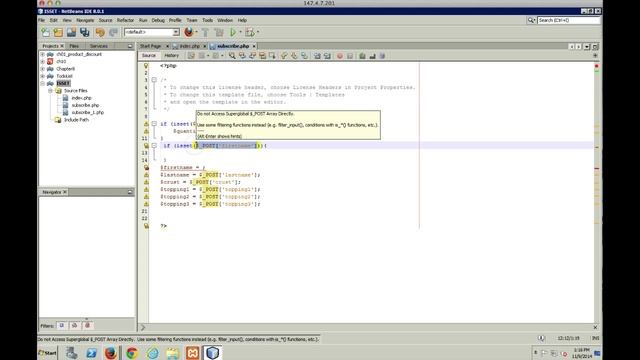Open the Tools menu
This screenshot has height=360, width=640.
click(x=207, y=20)
